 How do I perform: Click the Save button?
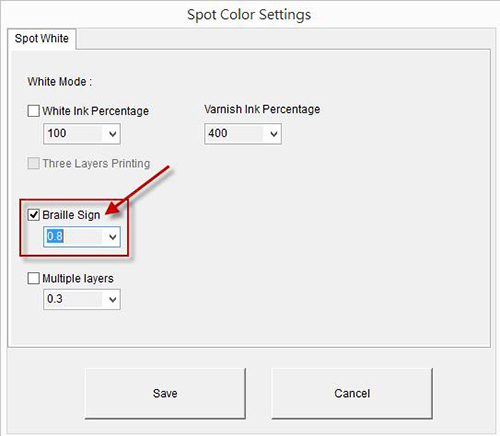pyautogui.click(x=165, y=393)
